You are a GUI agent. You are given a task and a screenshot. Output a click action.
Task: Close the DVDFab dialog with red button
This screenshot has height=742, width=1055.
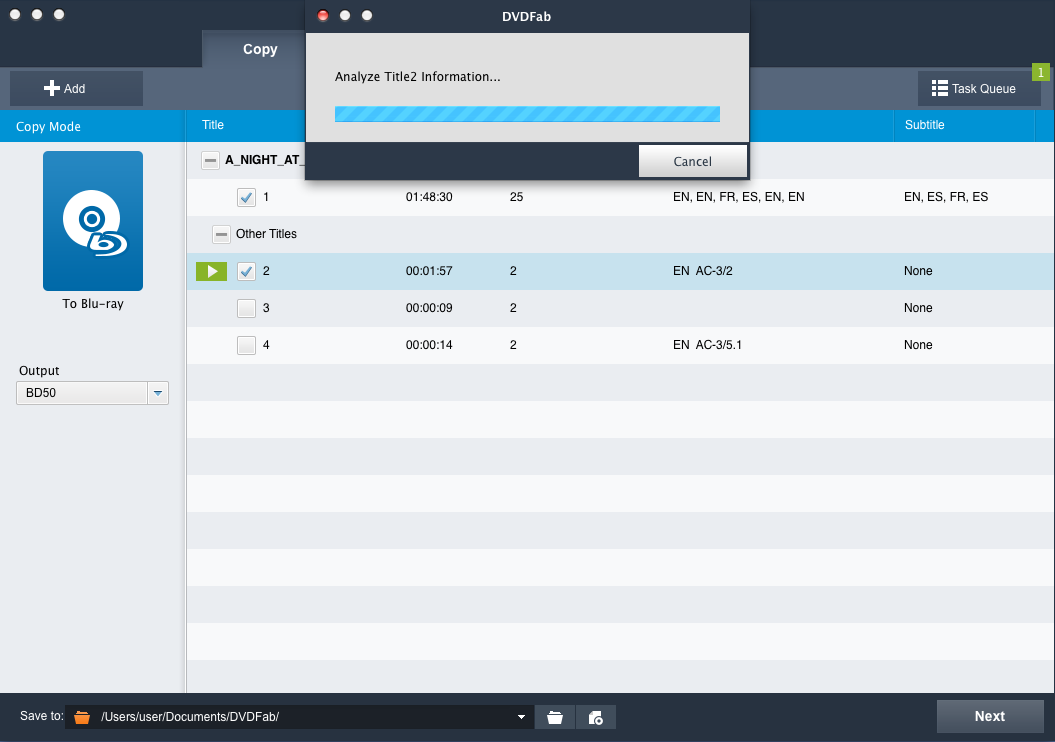[x=323, y=15]
